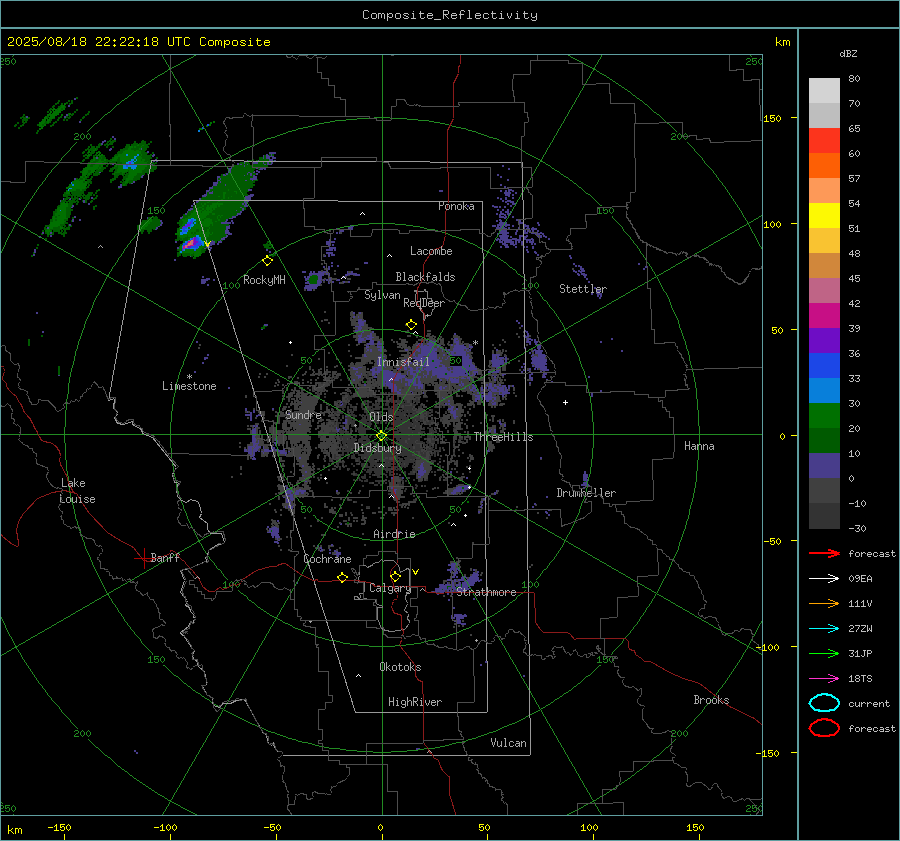Select the Olds label

381,417
